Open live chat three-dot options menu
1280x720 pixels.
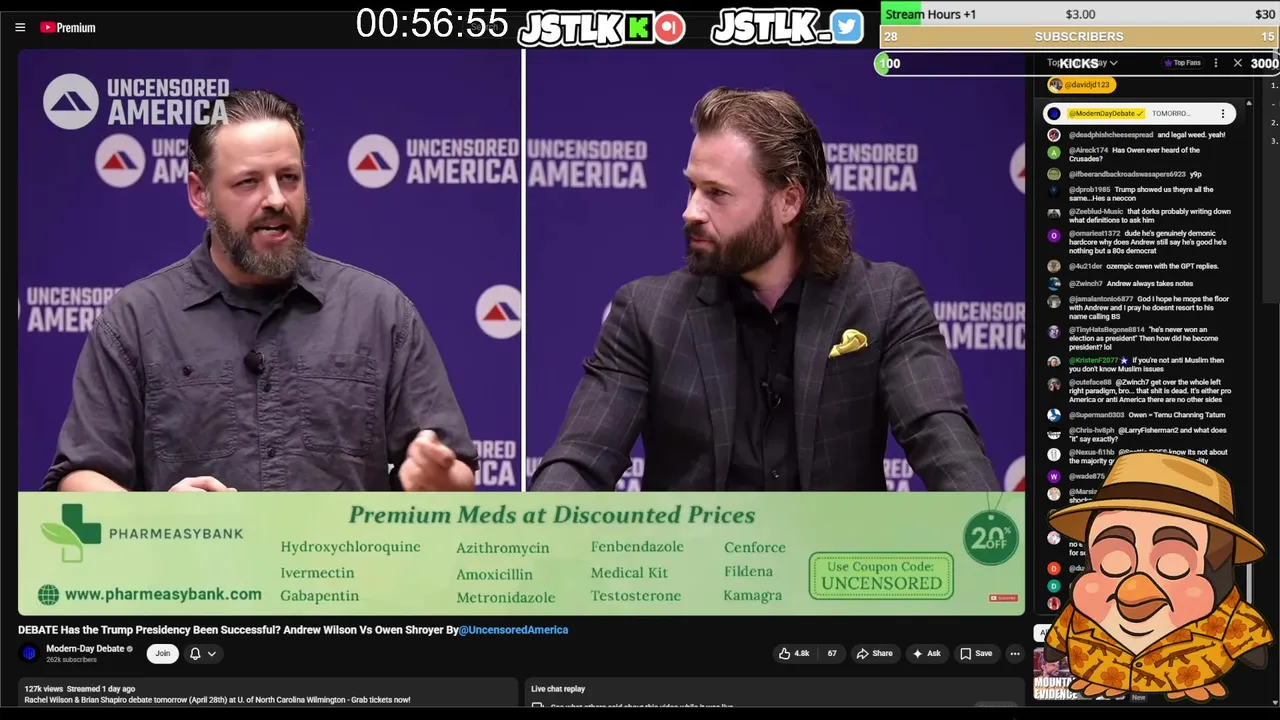1216,63
